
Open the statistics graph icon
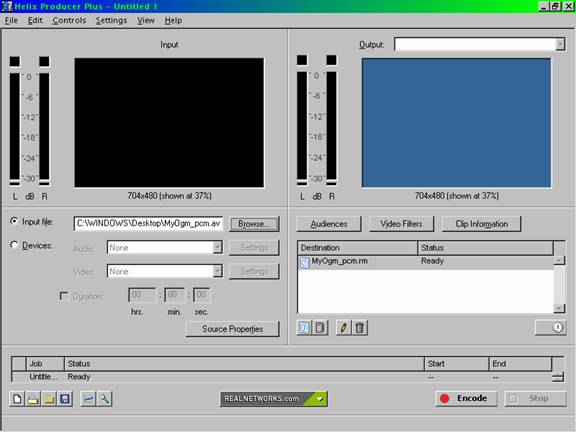pyautogui.click(x=88, y=399)
